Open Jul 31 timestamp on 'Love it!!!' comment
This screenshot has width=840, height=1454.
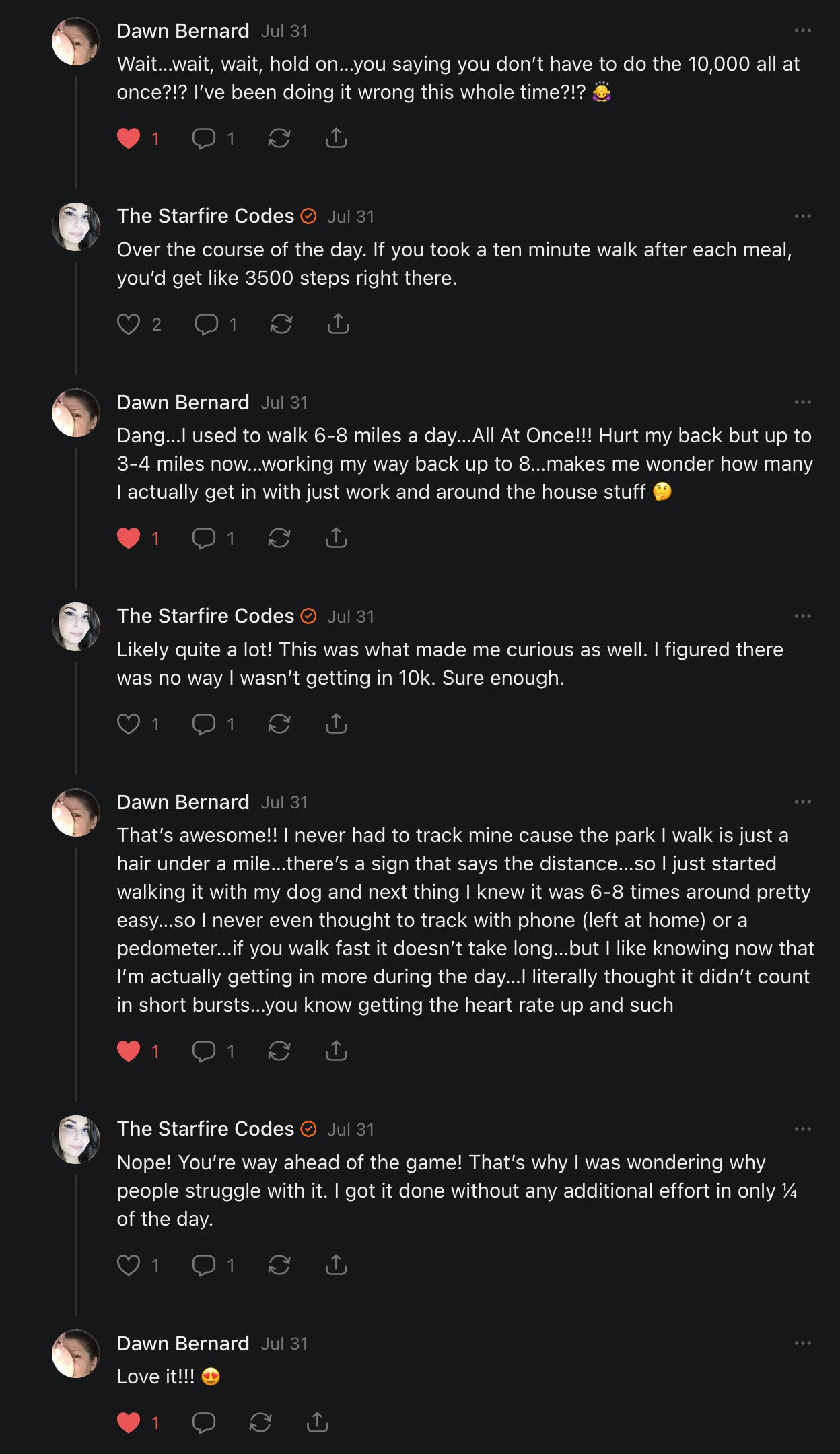[284, 1344]
